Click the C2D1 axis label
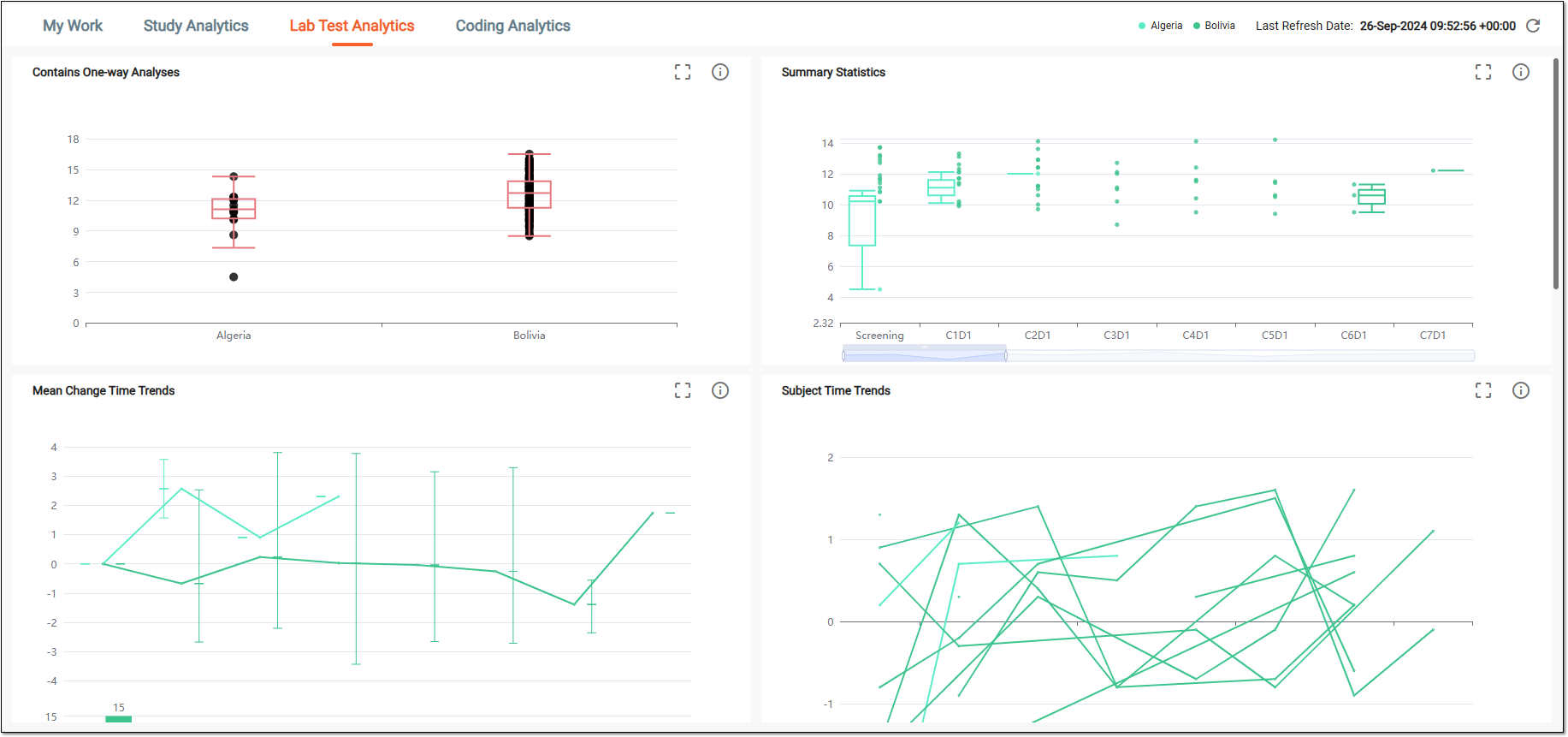Screen dimensions: 1568x737 tap(1038, 336)
